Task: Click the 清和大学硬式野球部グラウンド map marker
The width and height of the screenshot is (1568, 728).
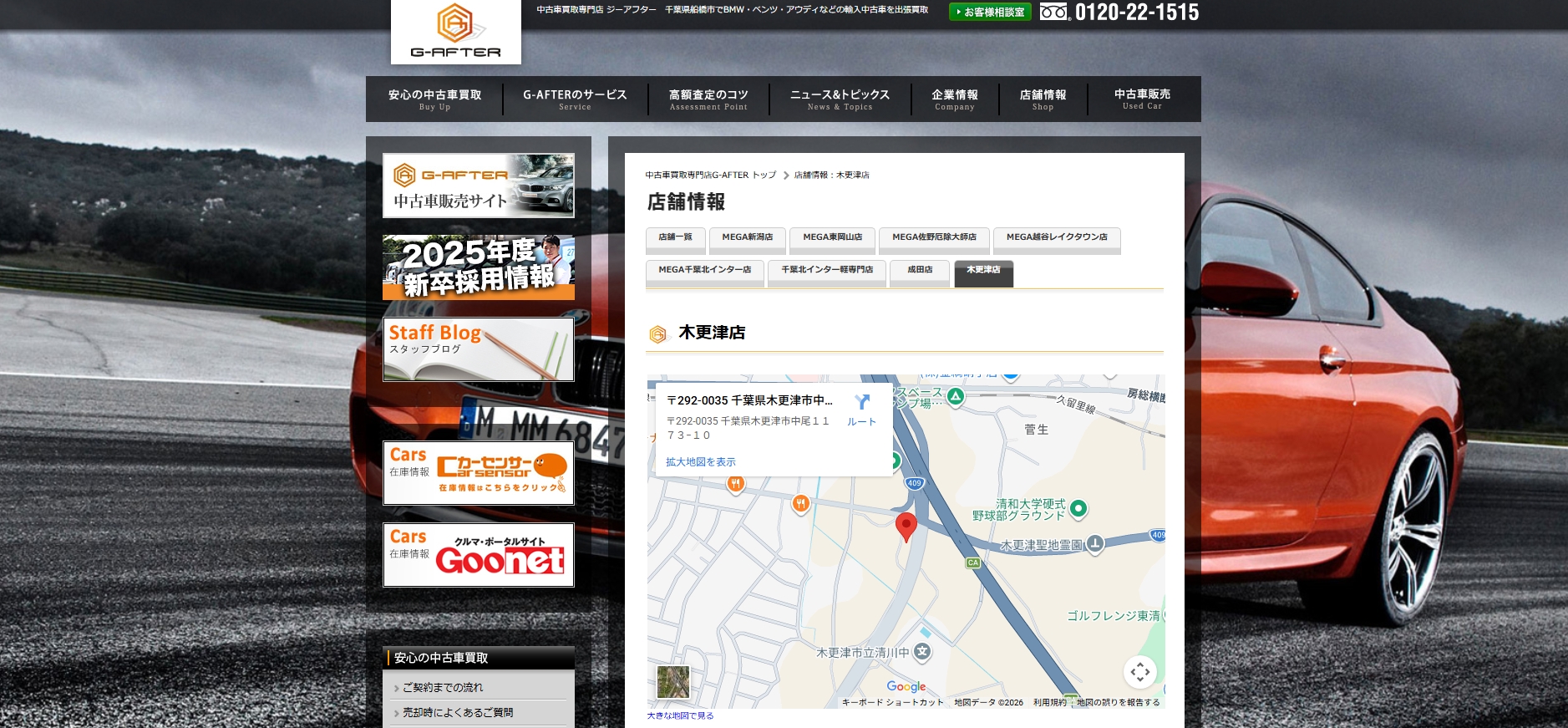Action: (x=1078, y=508)
